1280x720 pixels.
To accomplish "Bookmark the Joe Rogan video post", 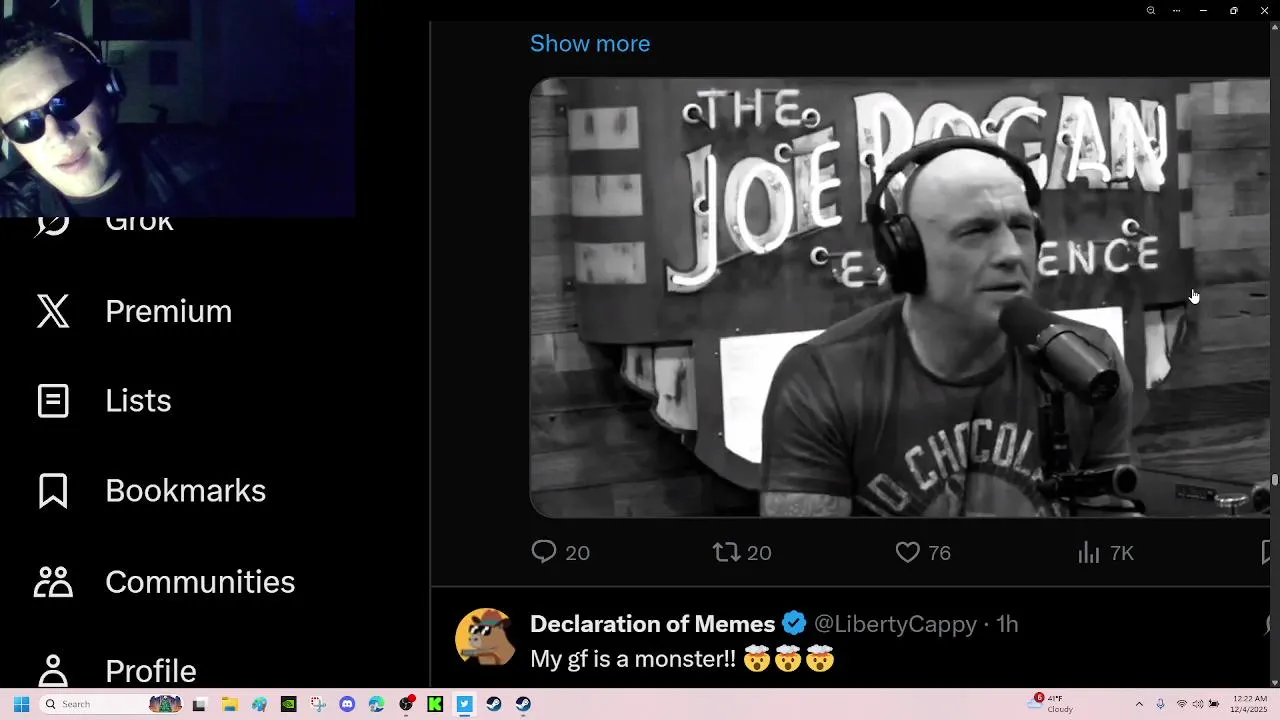I will (x=1266, y=552).
